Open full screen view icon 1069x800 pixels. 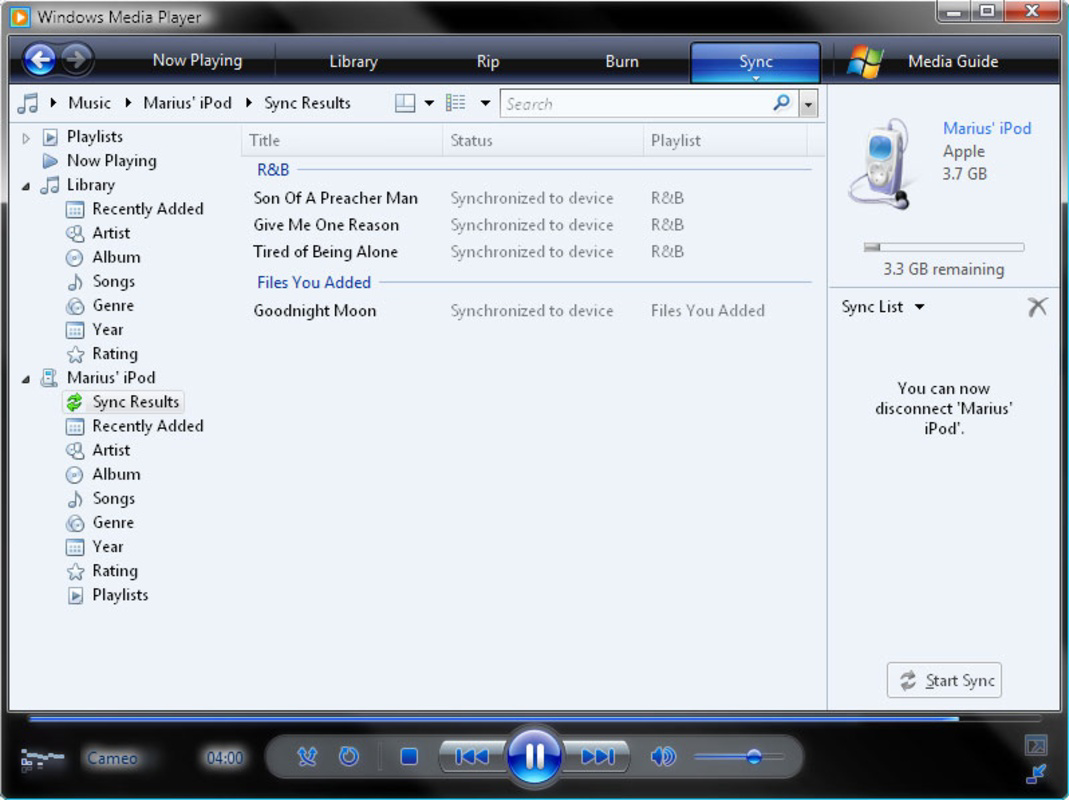click(x=1036, y=745)
